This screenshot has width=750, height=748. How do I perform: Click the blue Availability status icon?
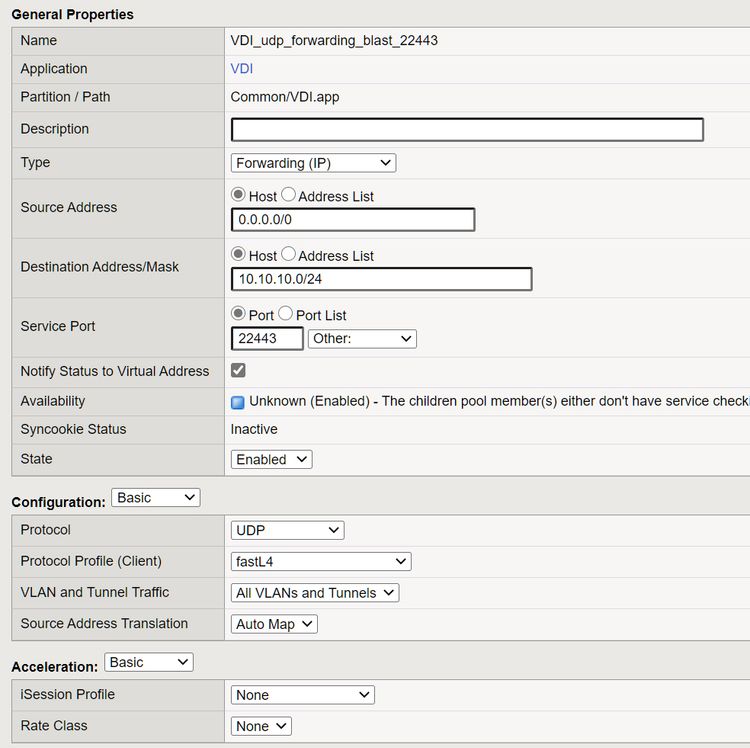tap(238, 402)
